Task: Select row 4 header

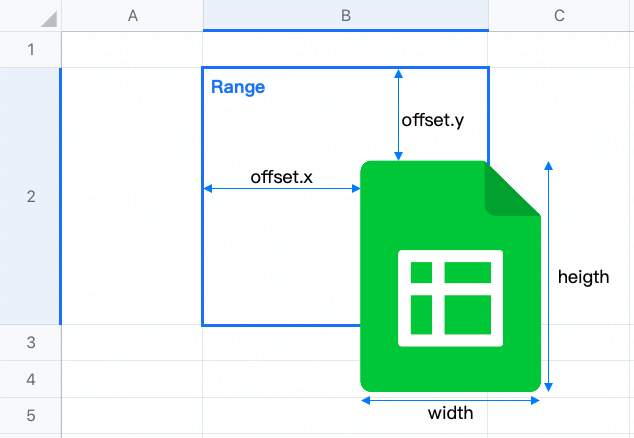Action: coord(31,379)
